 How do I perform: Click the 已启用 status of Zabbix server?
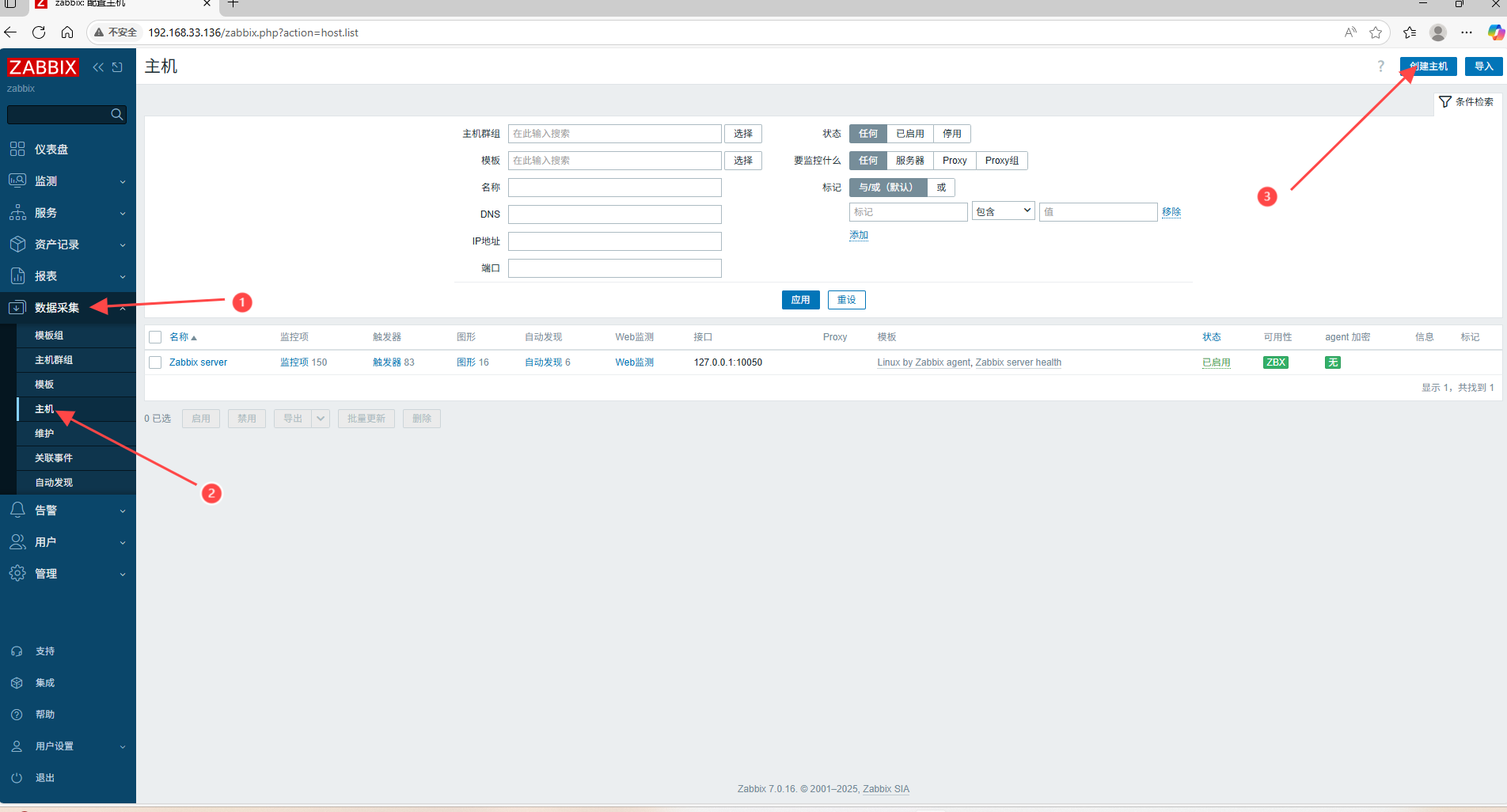1217,362
